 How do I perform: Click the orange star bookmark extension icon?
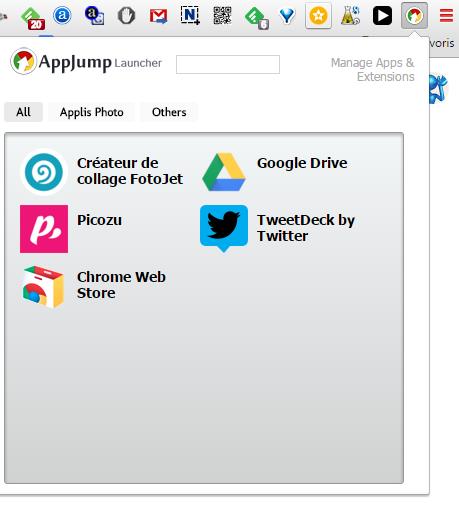coord(318,15)
